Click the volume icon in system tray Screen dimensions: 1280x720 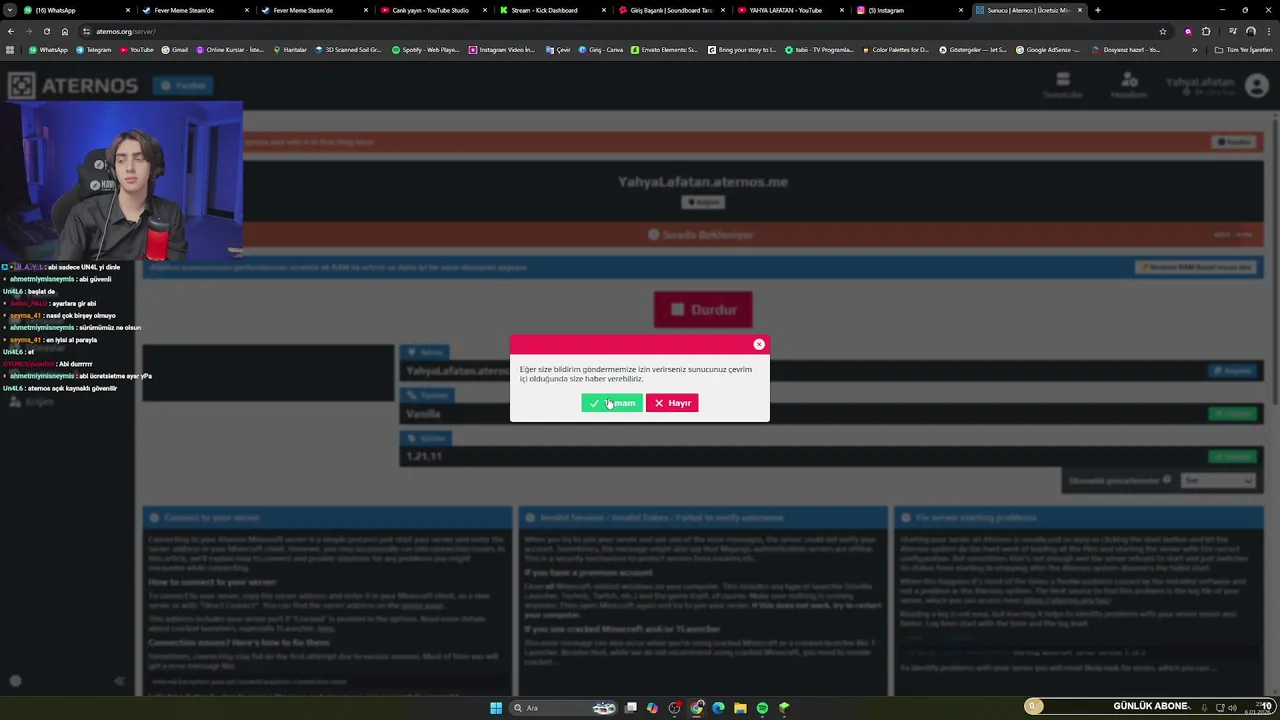pos(1232,708)
